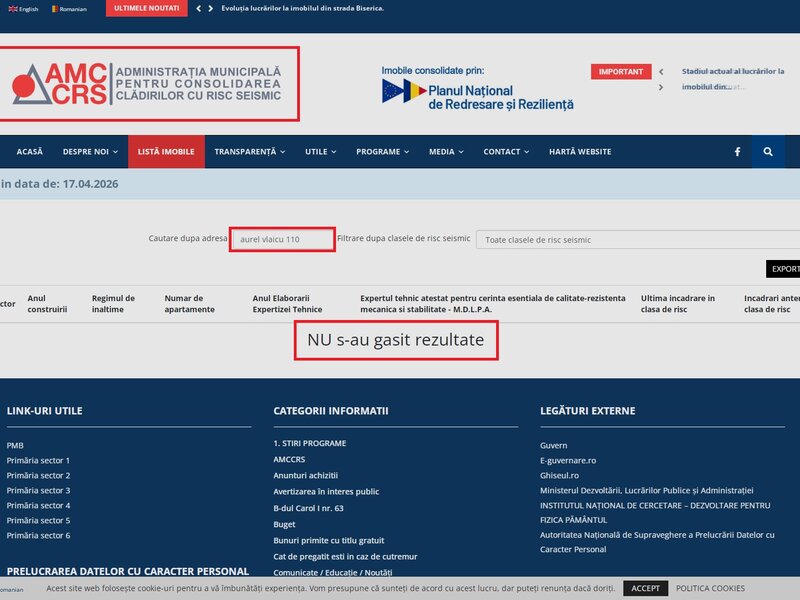This screenshot has width=800, height=600.
Task: Open Stadiul actual al lucrărilor link
Action: (x=733, y=79)
